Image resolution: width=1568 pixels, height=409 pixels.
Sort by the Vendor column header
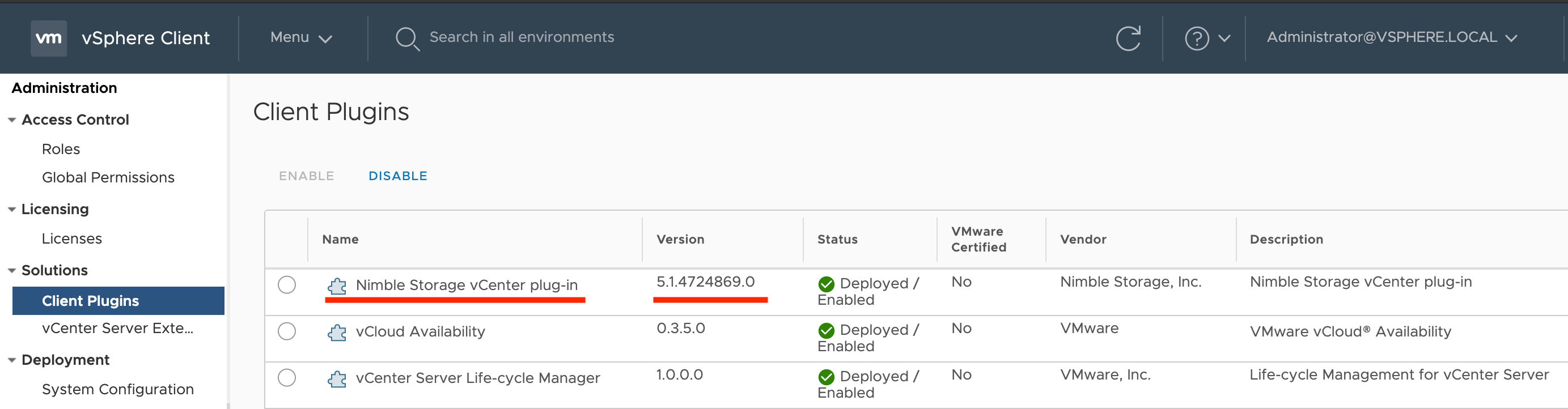[1083, 239]
